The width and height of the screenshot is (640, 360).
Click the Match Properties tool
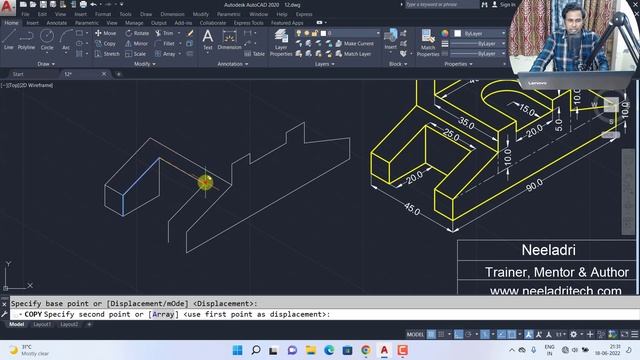click(428, 42)
